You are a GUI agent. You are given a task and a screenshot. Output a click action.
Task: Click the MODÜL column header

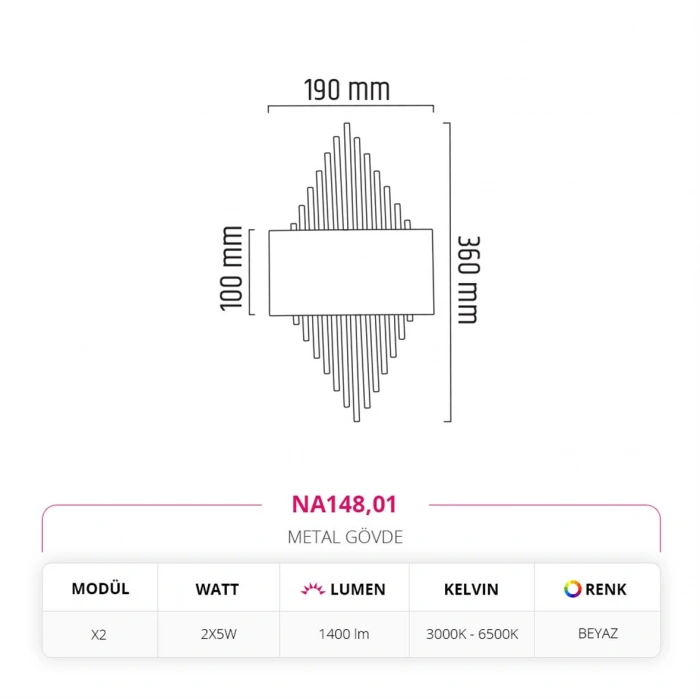pos(100,589)
